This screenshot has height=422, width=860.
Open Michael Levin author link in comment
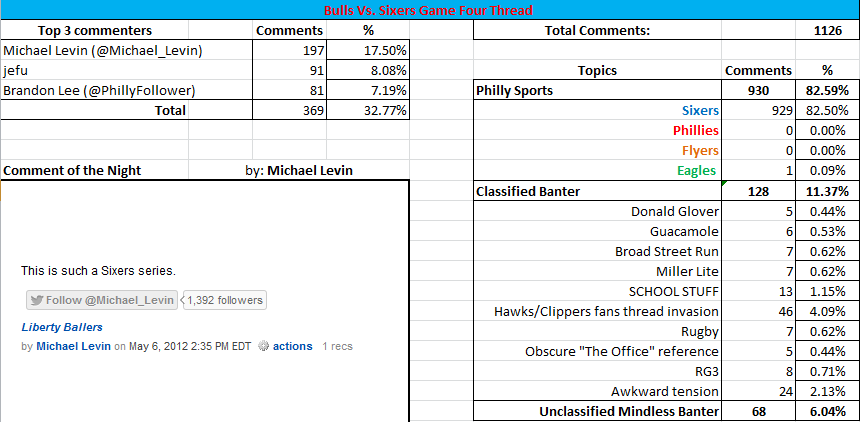pos(73,346)
